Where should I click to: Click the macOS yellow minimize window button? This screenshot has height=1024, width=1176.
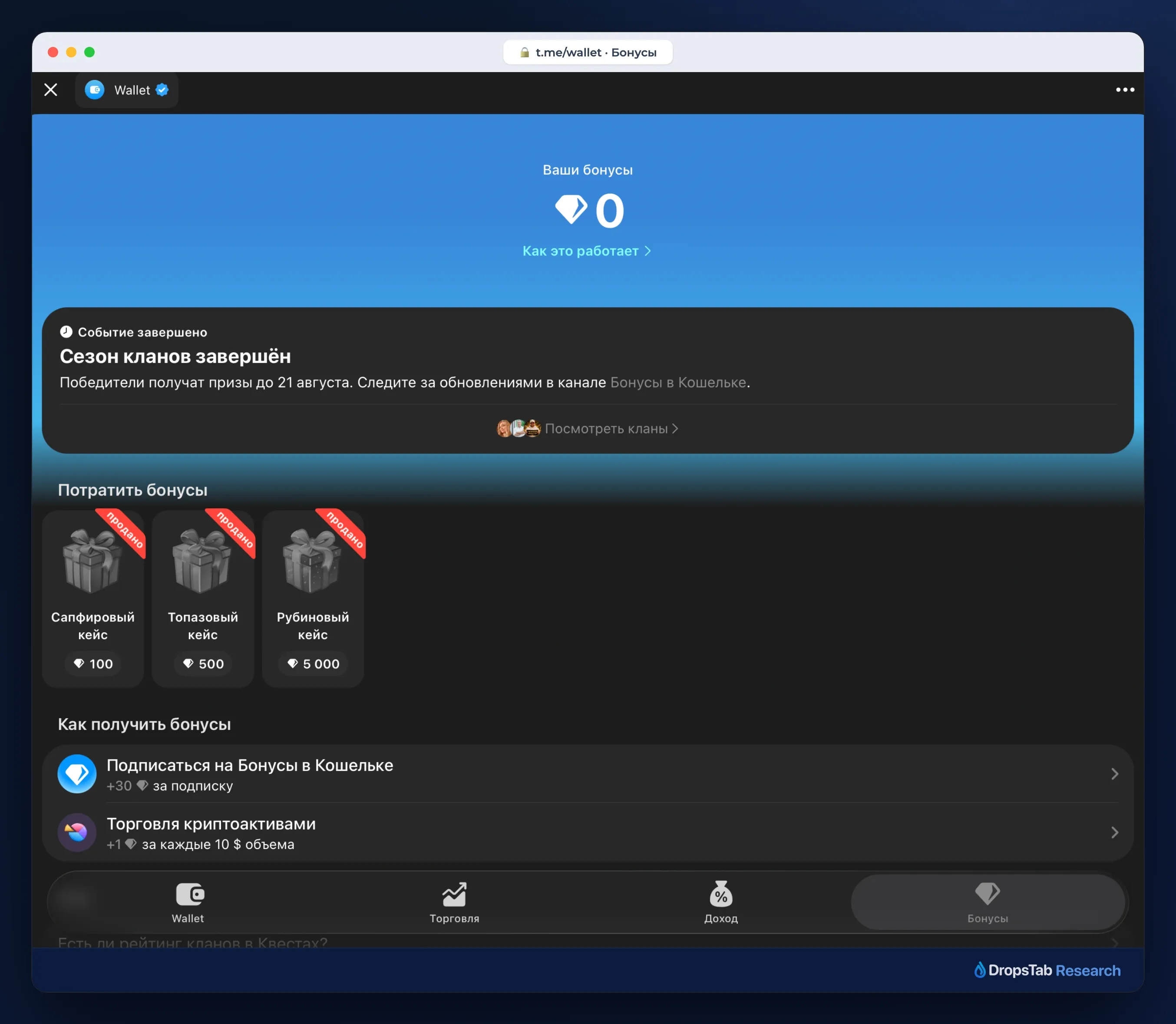tap(71, 52)
